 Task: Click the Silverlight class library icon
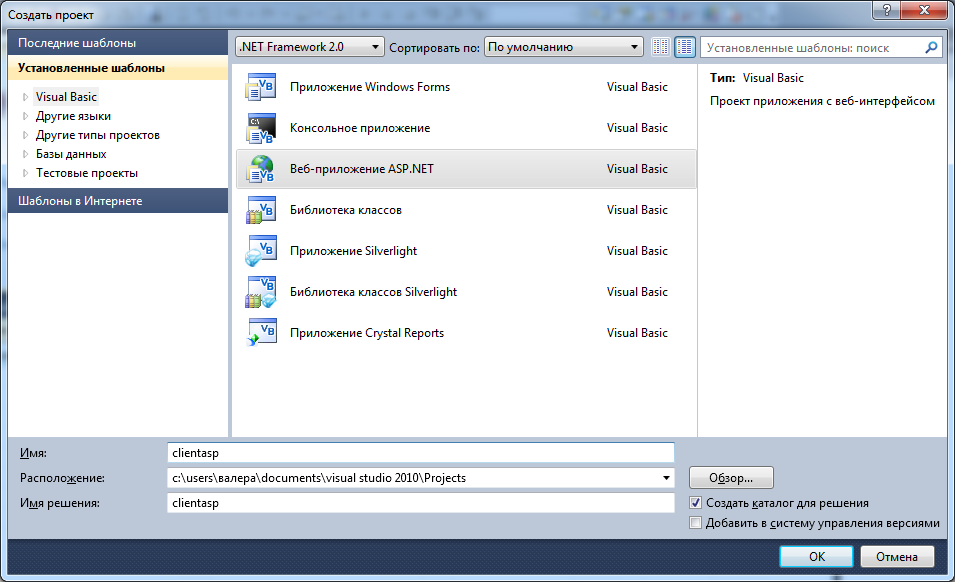click(261, 292)
